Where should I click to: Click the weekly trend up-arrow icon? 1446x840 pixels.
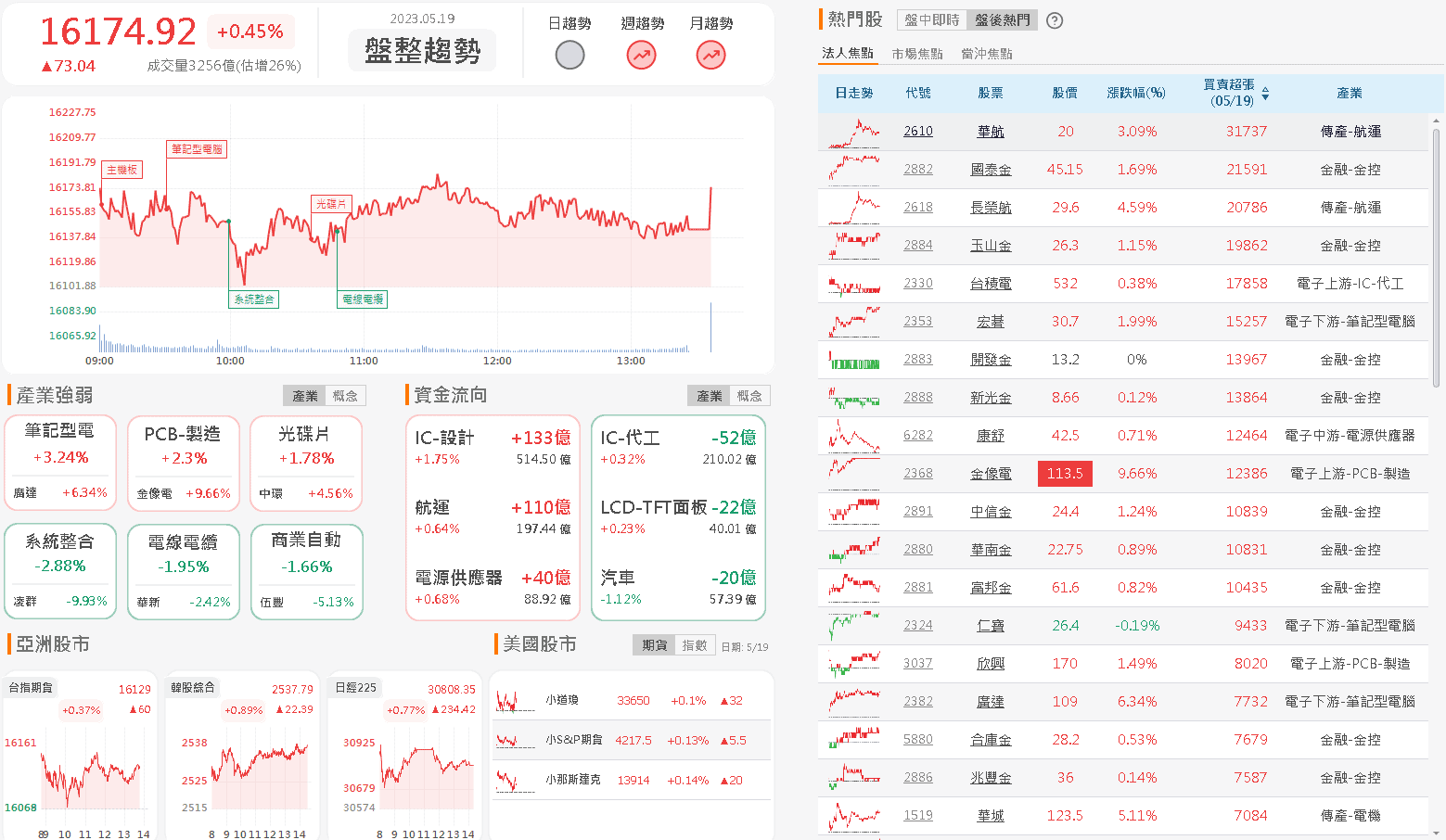point(641,56)
